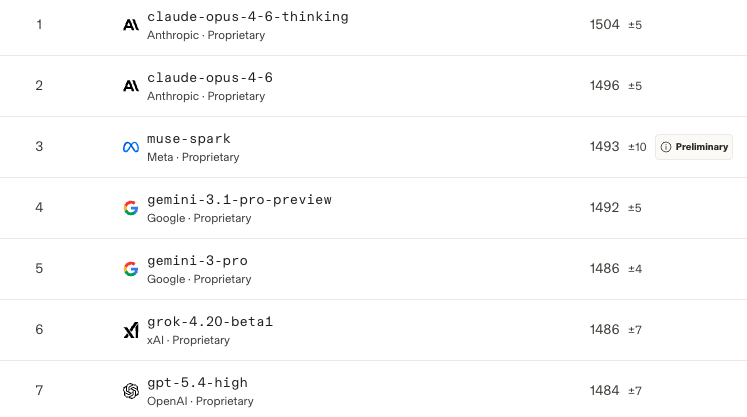747x417 pixels.
Task: Click the Google logo beside gemini-3.1-pro-preview
Action: click(x=130, y=208)
